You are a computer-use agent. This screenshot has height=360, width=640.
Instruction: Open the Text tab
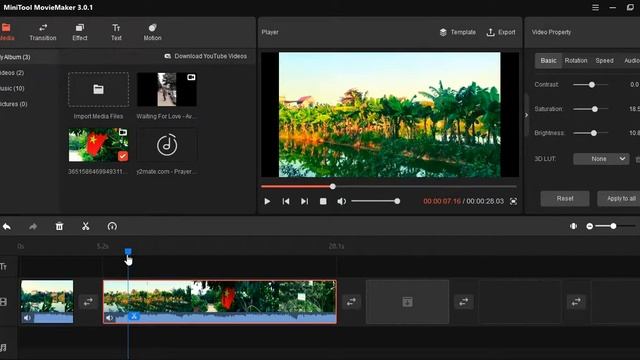(x=116, y=32)
